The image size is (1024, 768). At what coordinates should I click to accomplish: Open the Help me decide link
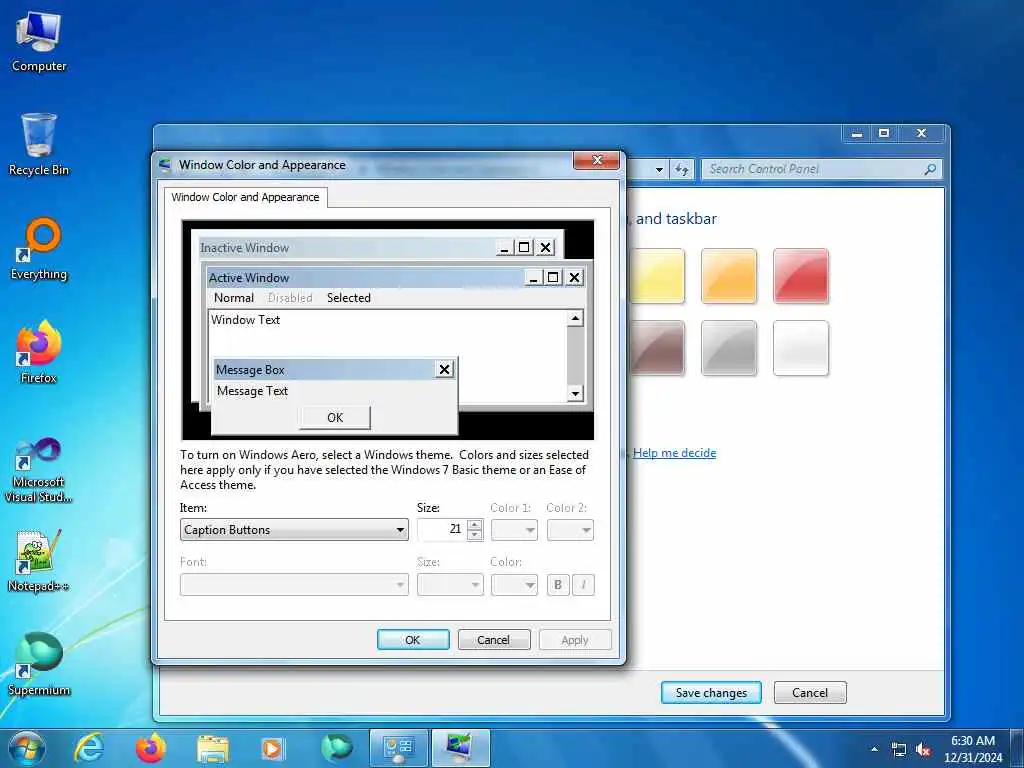(674, 453)
